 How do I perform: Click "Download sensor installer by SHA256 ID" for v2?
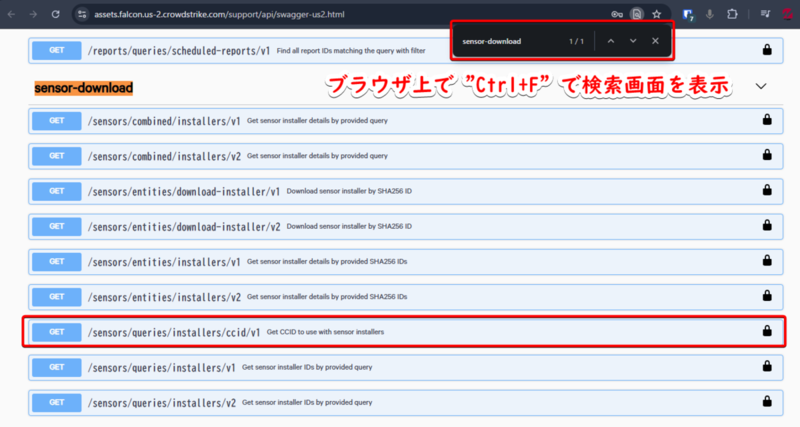click(349, 226)
